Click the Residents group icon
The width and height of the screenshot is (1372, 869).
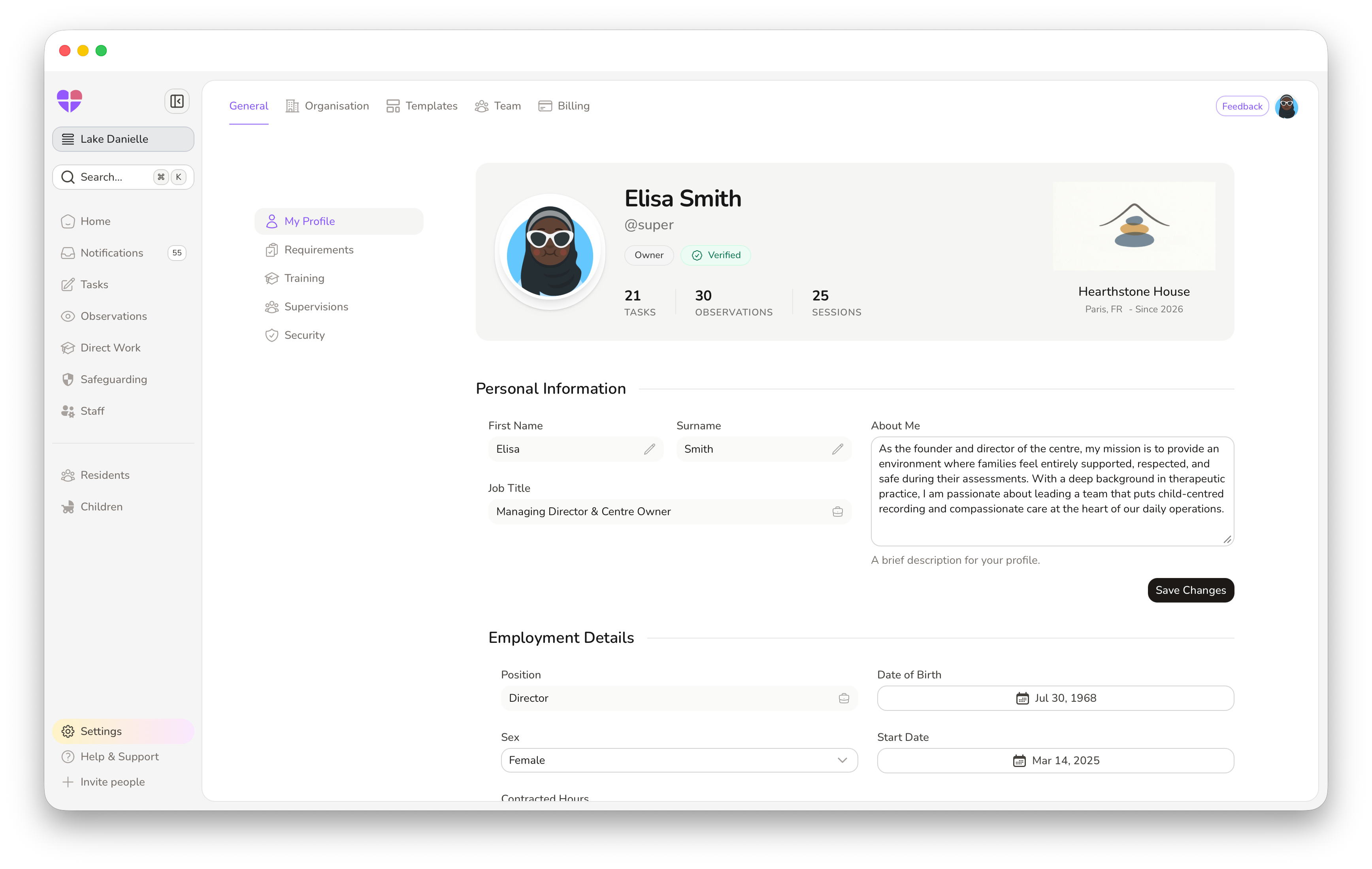pyautogui.click(x=68, y=475)
